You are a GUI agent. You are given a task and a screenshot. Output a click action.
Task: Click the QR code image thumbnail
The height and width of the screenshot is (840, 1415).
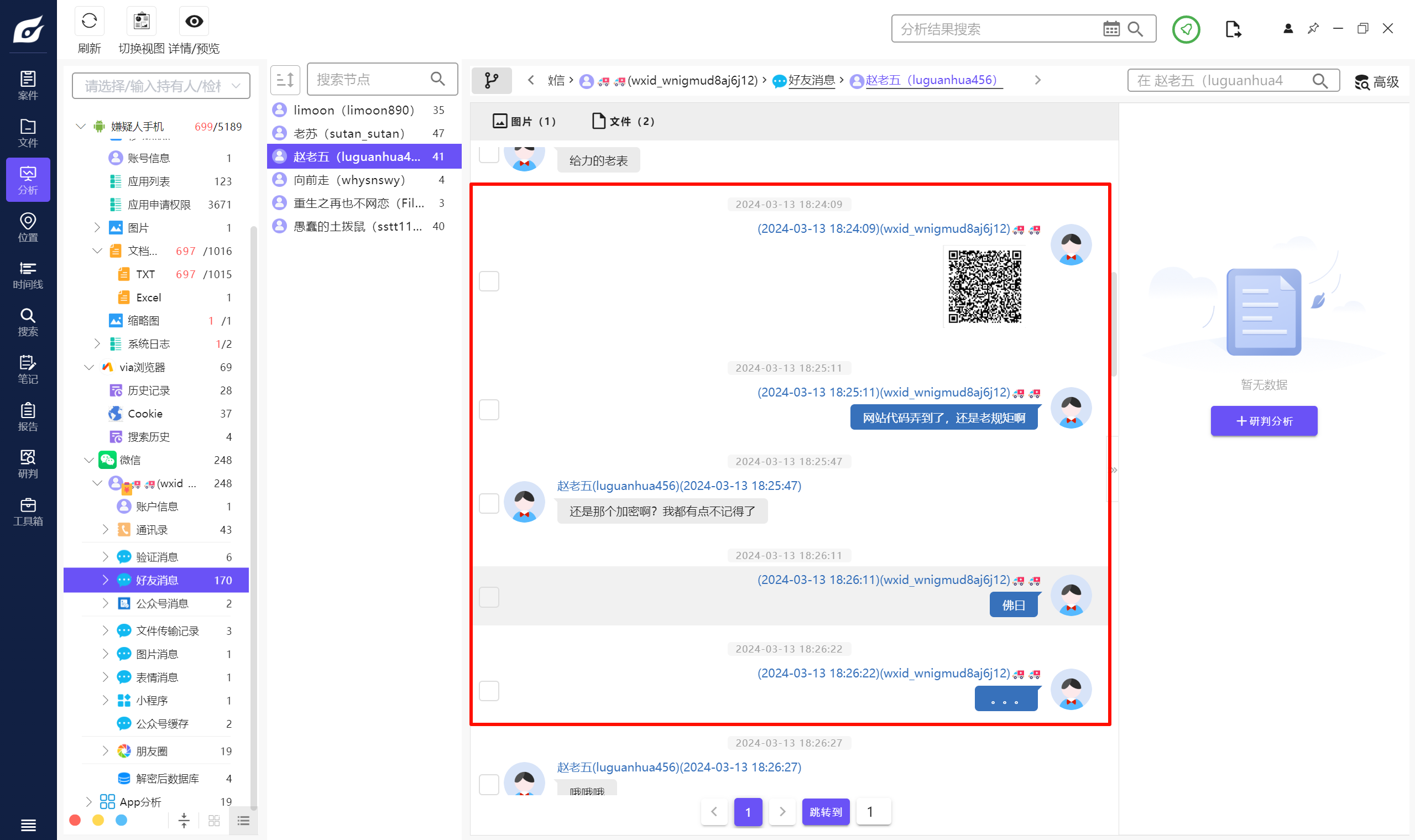984,286
